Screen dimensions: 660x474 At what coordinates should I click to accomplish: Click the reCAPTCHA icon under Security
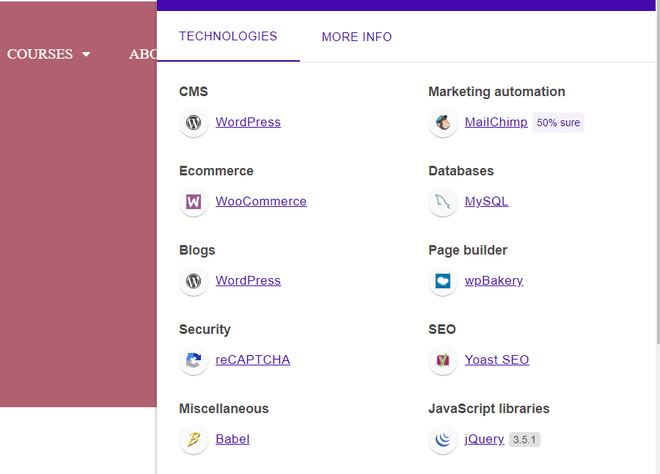[x=194, y=360]
